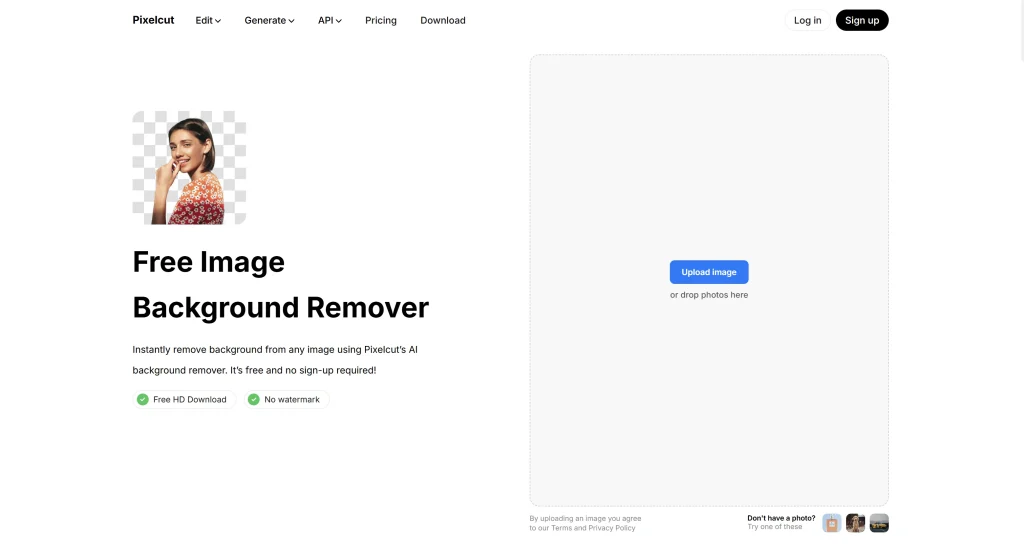This screenshot has width=1024, height=556.
Task: Expand the Edit dropdown menu
Action: pyautogui.click(x=208, y=20)
